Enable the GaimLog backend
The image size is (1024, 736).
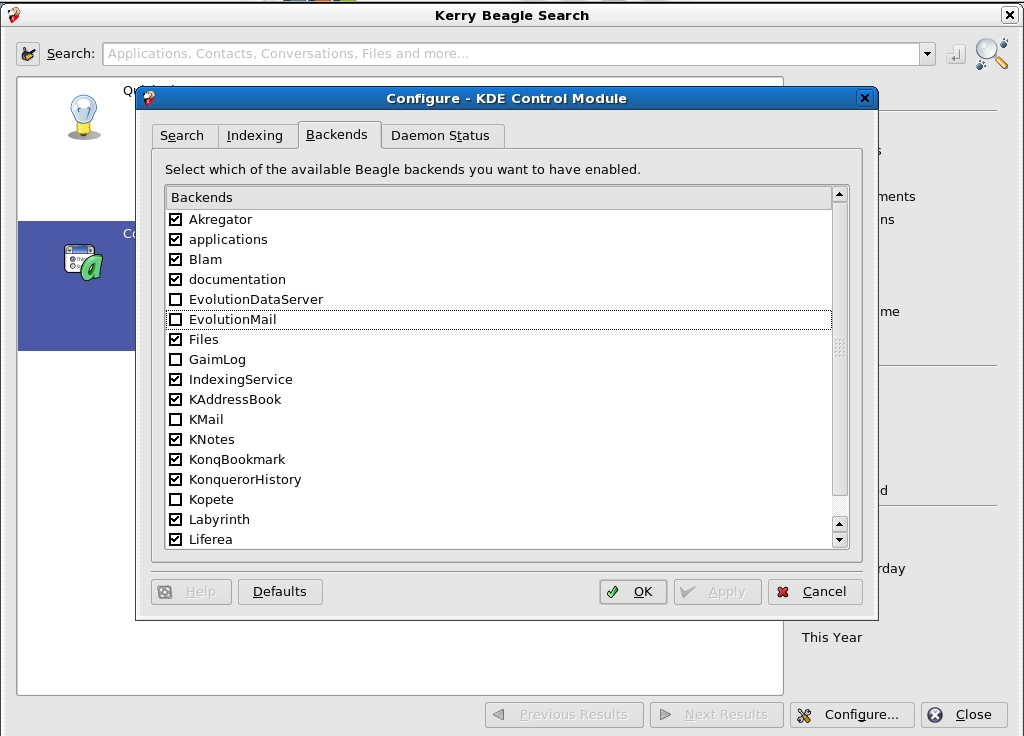pyautogui.click(x=175, y=359)
